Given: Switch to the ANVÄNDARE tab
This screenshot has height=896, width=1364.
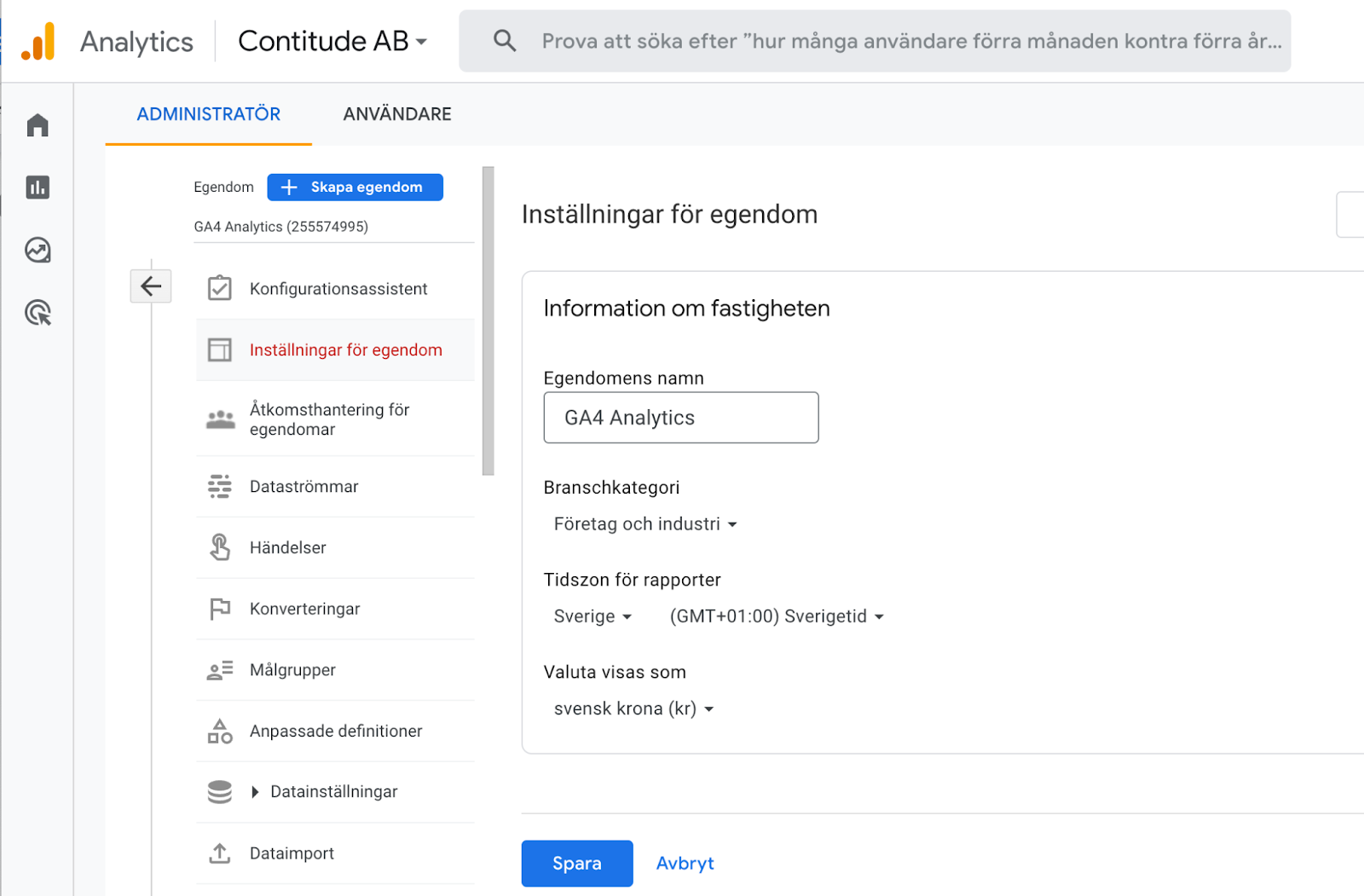Looking at the screenshot, I should (397, 114).
